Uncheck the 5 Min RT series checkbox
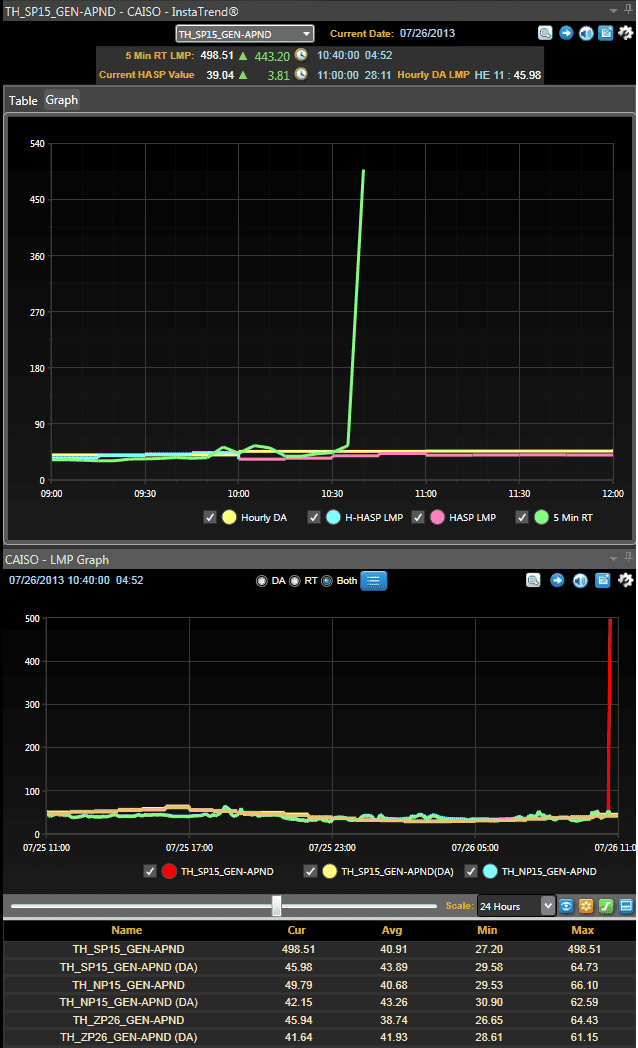638x1048 pixels. pyautogui.click(x=522, y=517)
